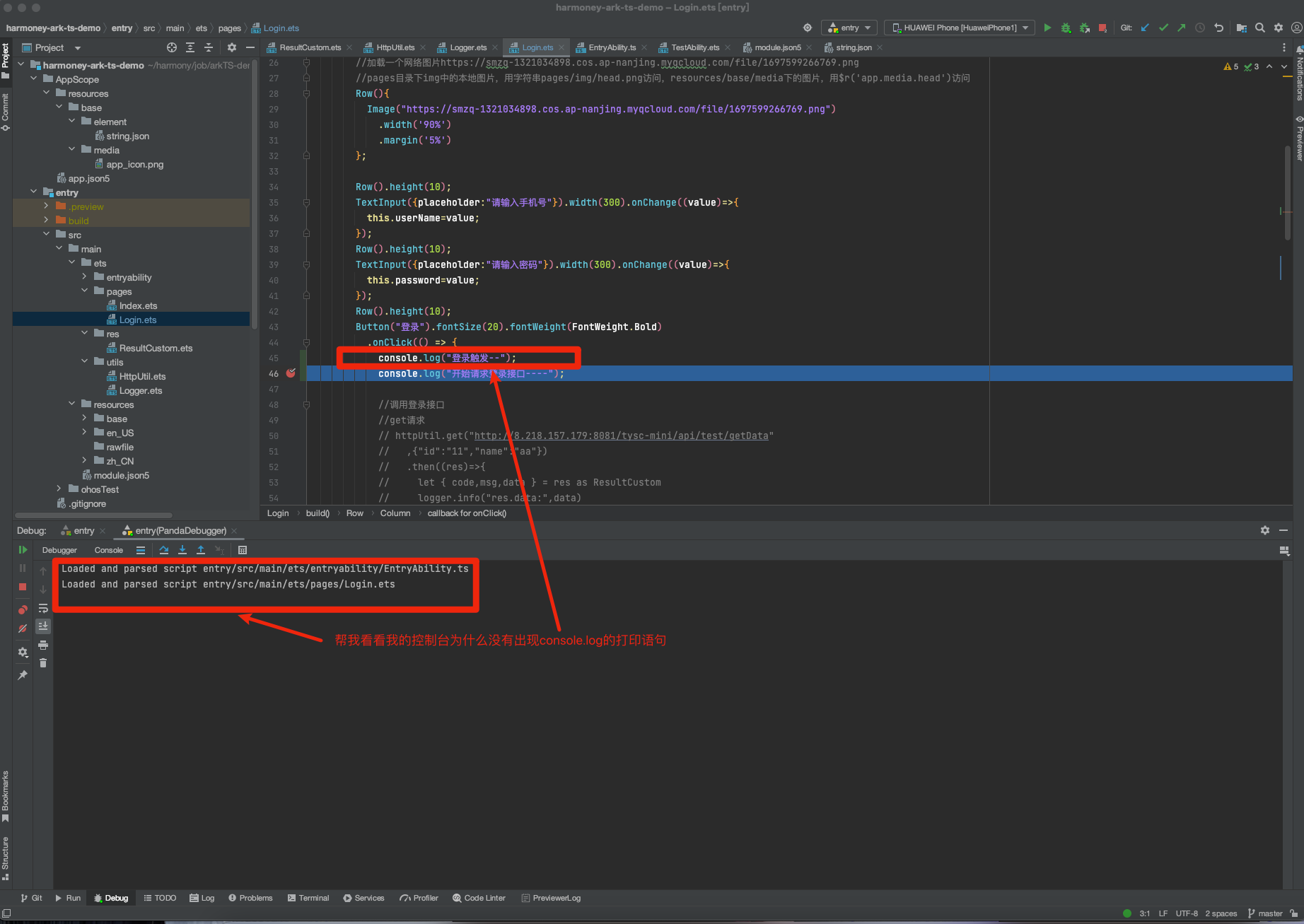Commit changes using Git green checkmark
Screen dimensions: 1304x924
[1163, 28]
